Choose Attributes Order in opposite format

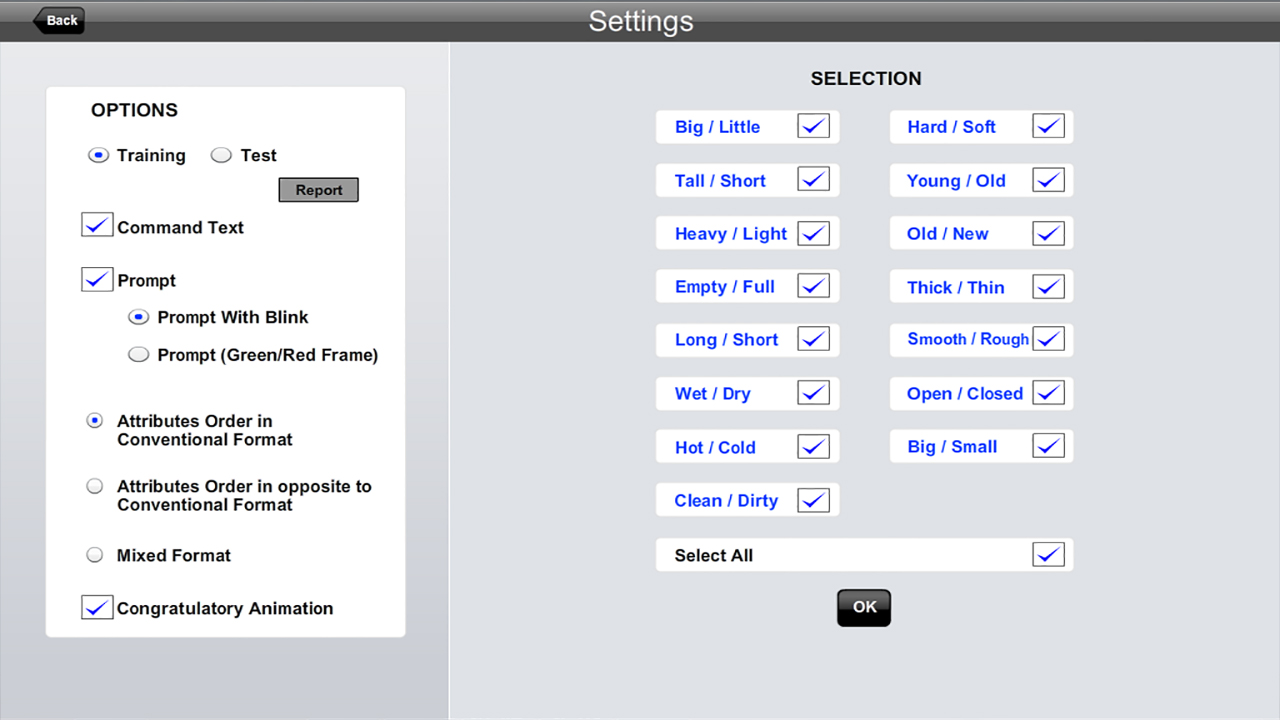95,487
